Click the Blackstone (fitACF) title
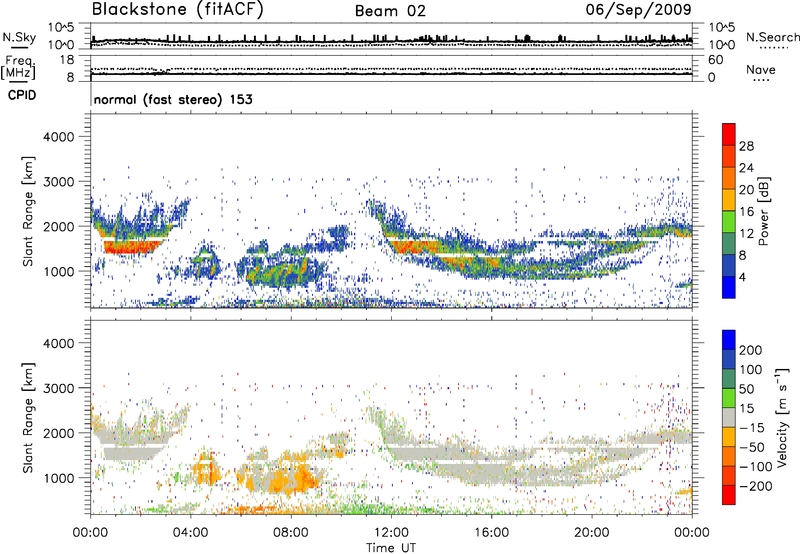Image resolution: width=800 pixels, height=554 pixels. [x=178, y=10]
